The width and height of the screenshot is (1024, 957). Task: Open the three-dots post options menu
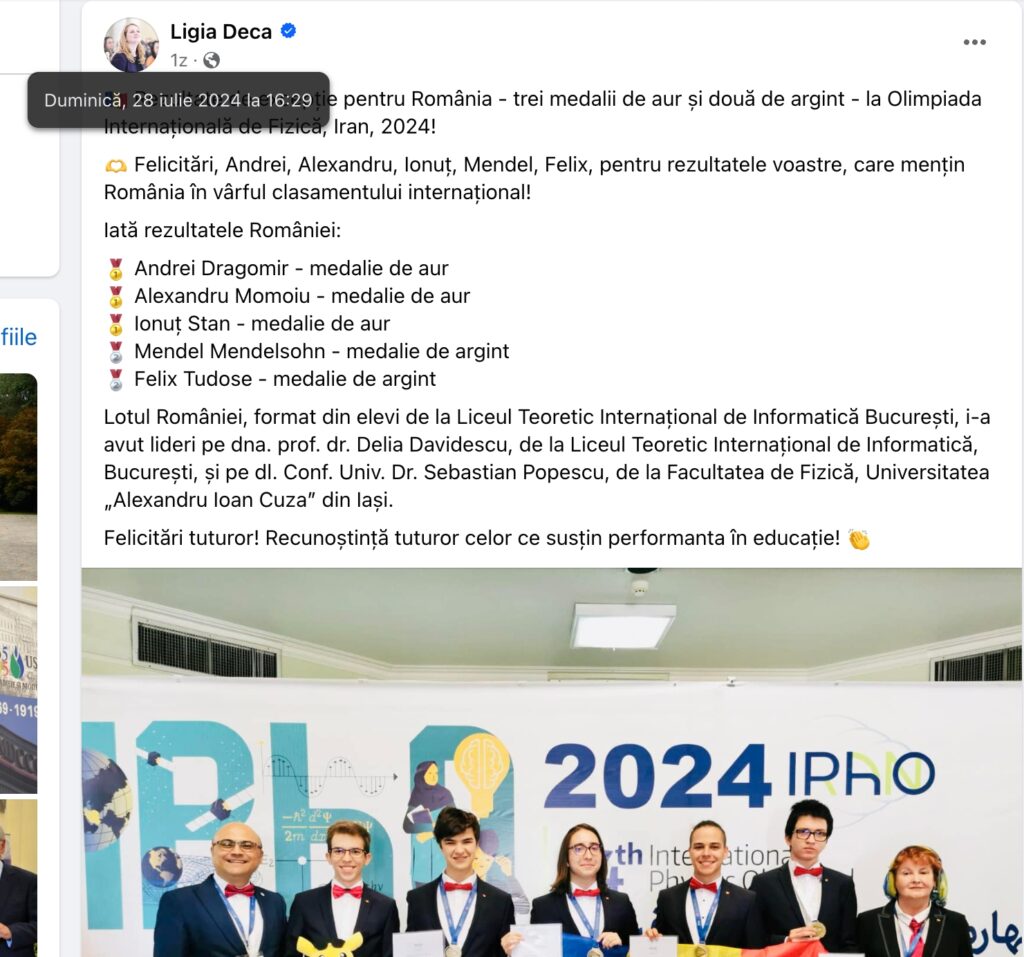pos(974,42)
